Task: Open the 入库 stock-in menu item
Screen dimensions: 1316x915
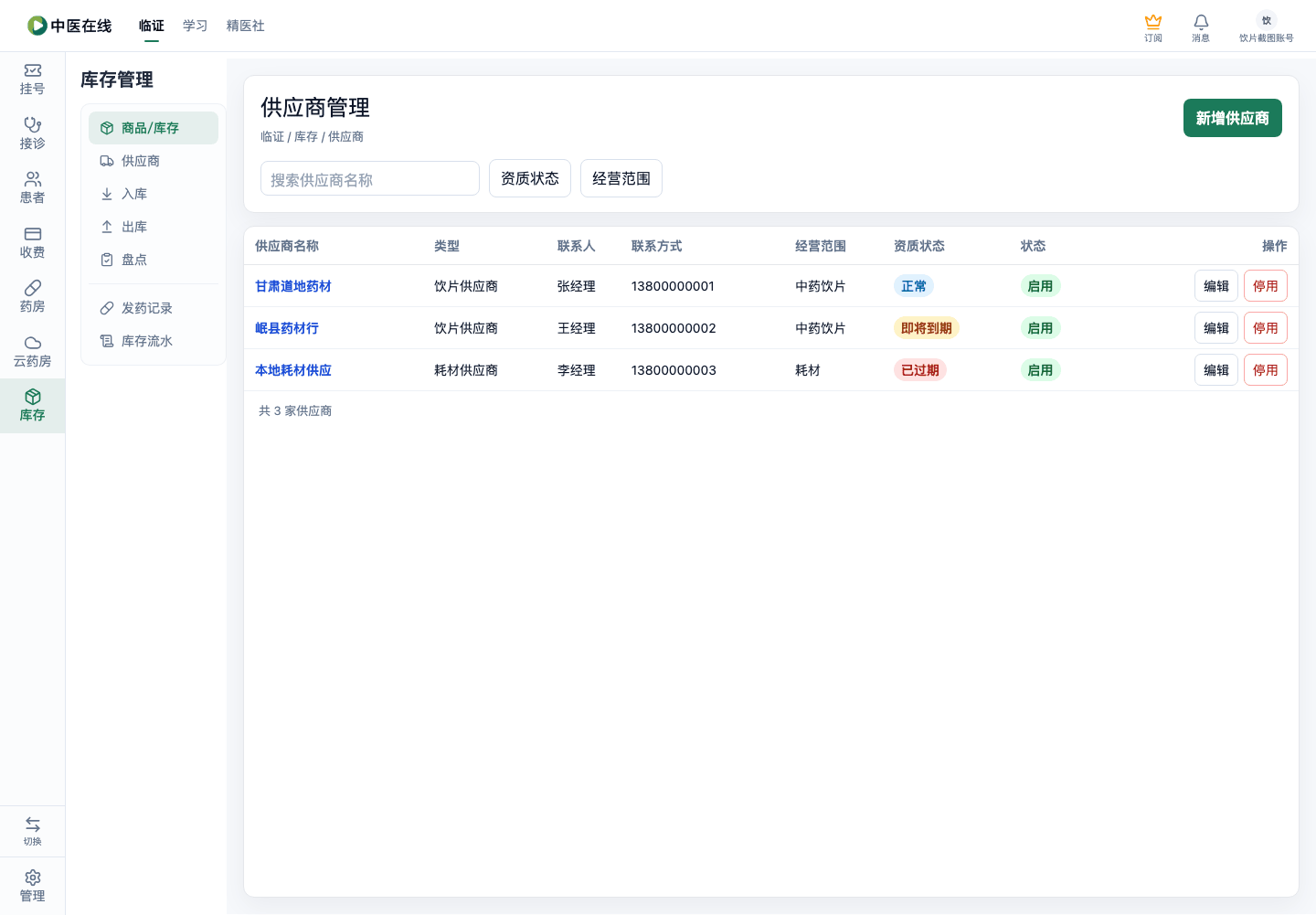Action: coord(154,194)
